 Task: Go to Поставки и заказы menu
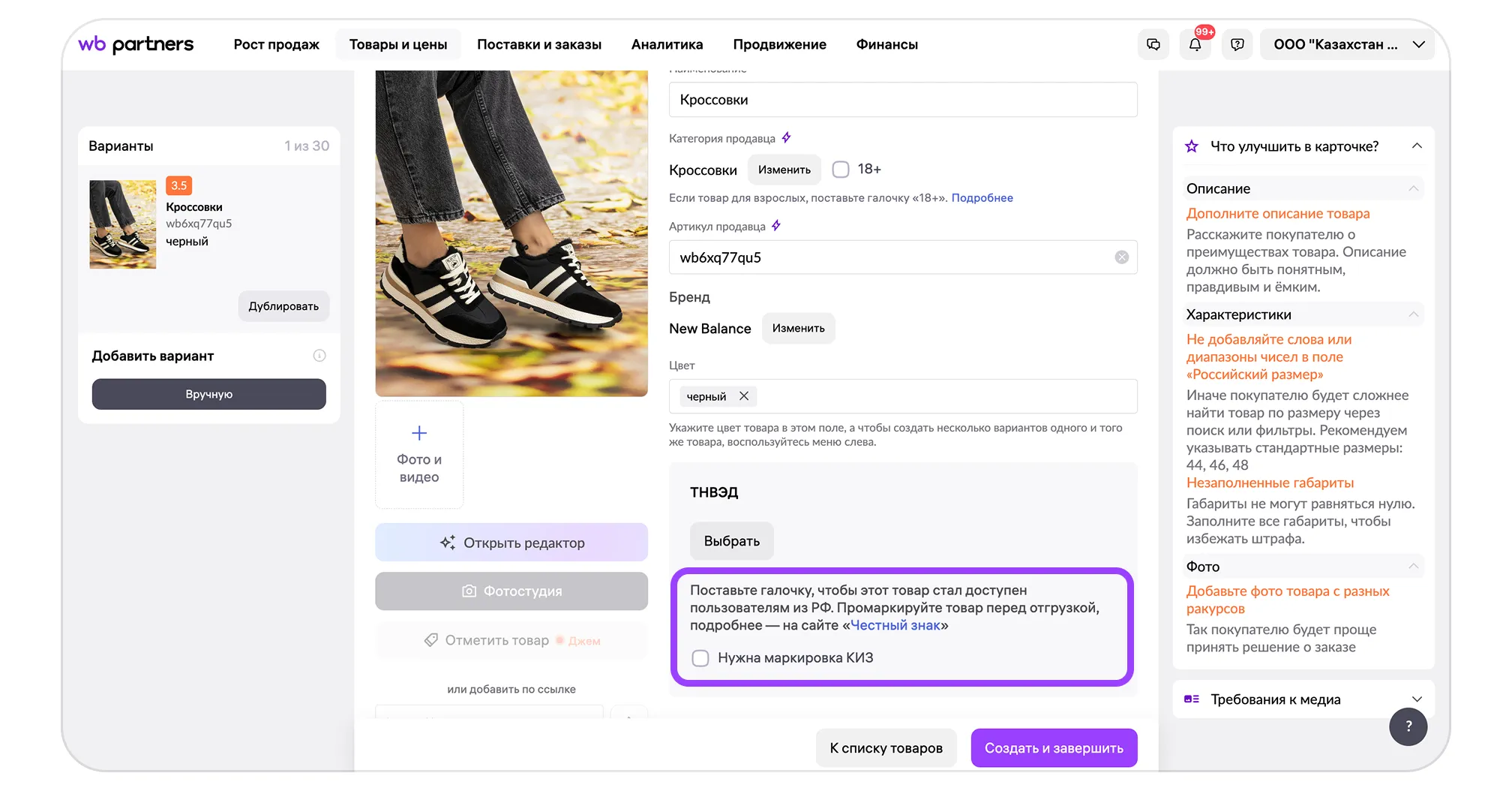[538, 45]
